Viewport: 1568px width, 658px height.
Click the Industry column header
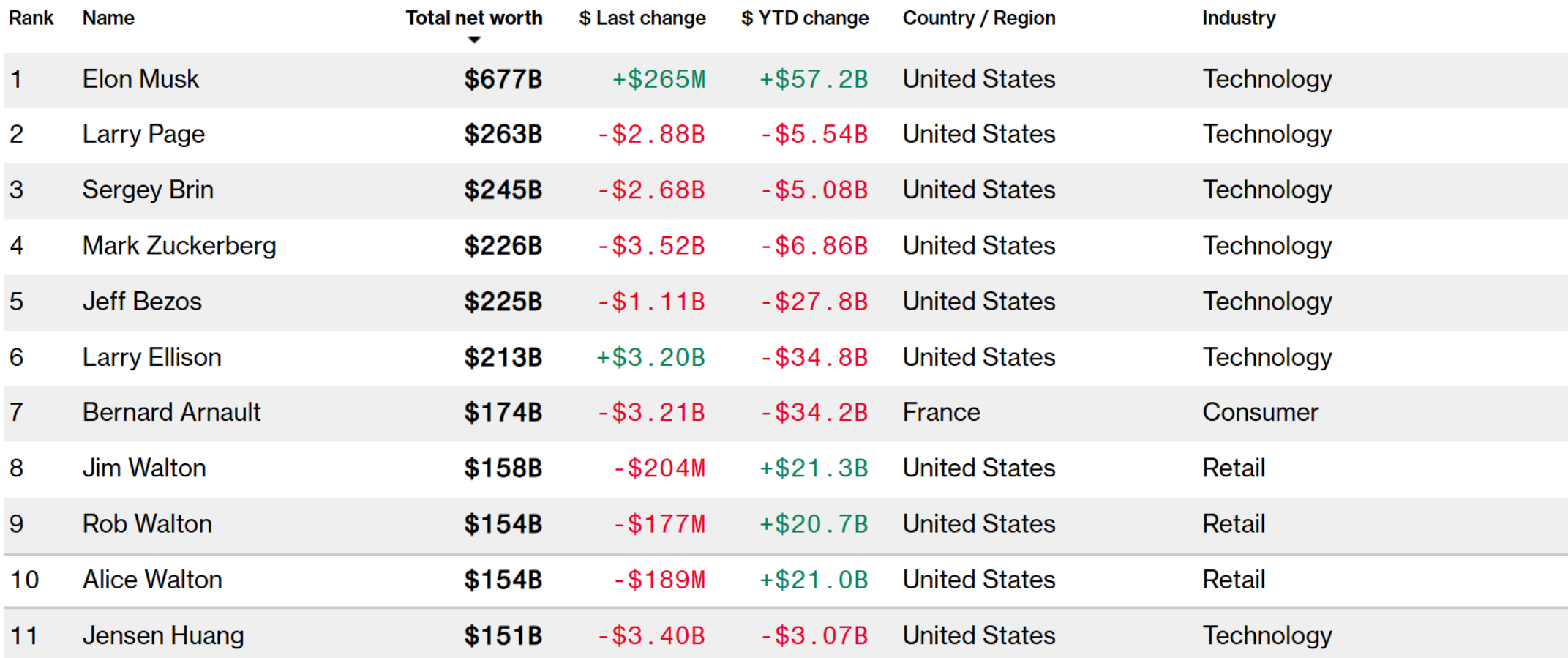[1239, 18]
